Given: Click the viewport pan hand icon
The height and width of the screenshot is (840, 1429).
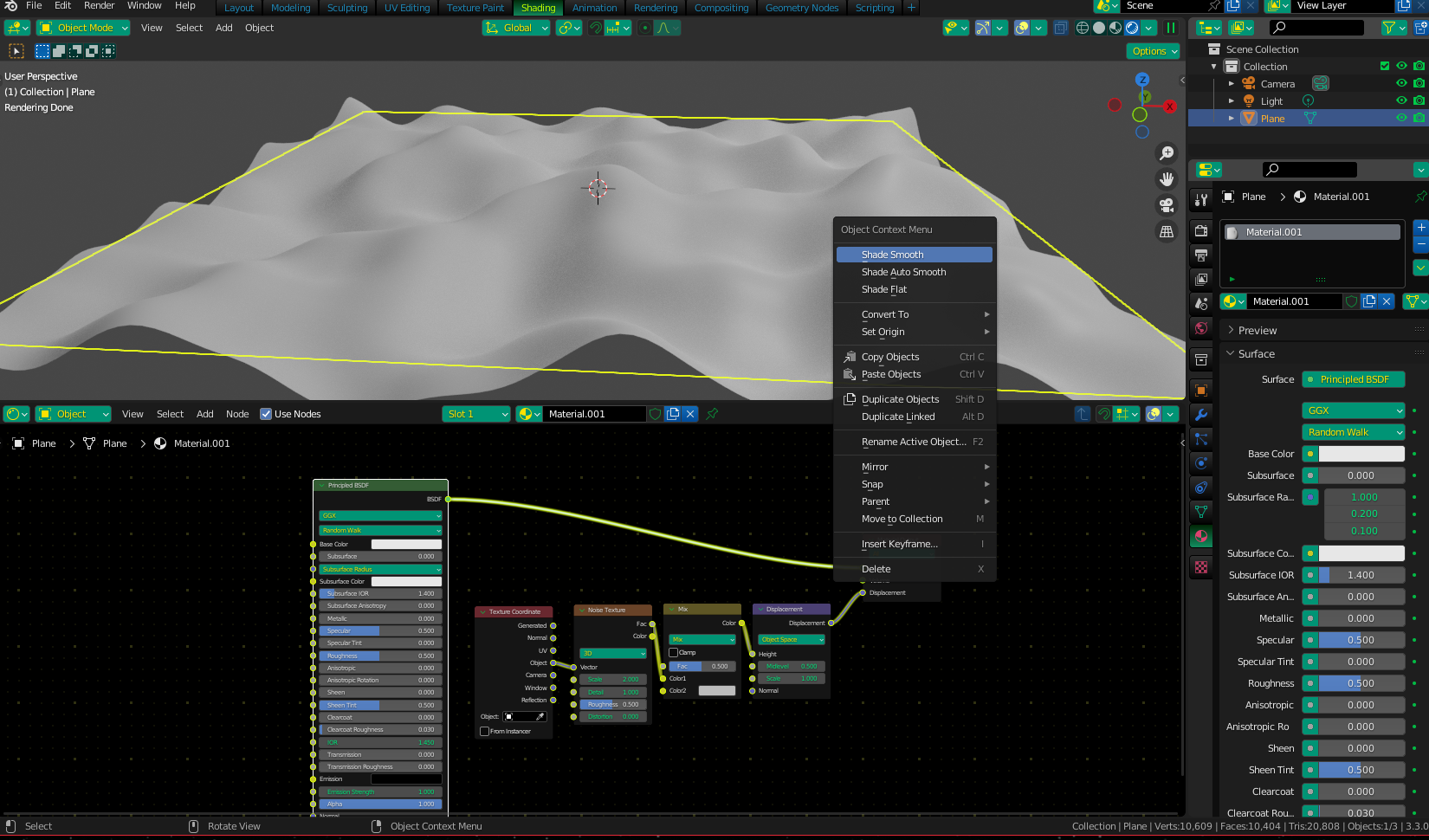Looking at the screenshot, I should [1167, 179].
